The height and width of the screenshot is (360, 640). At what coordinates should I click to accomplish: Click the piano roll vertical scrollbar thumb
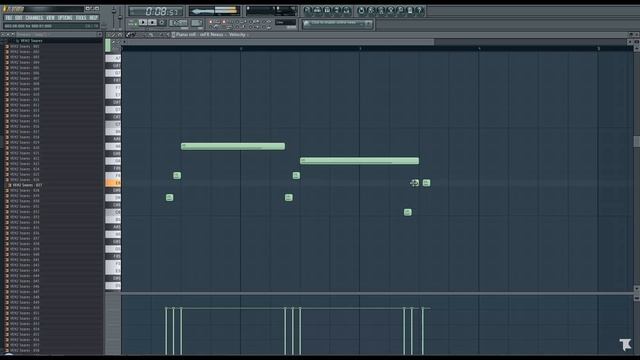pos(636,141)
